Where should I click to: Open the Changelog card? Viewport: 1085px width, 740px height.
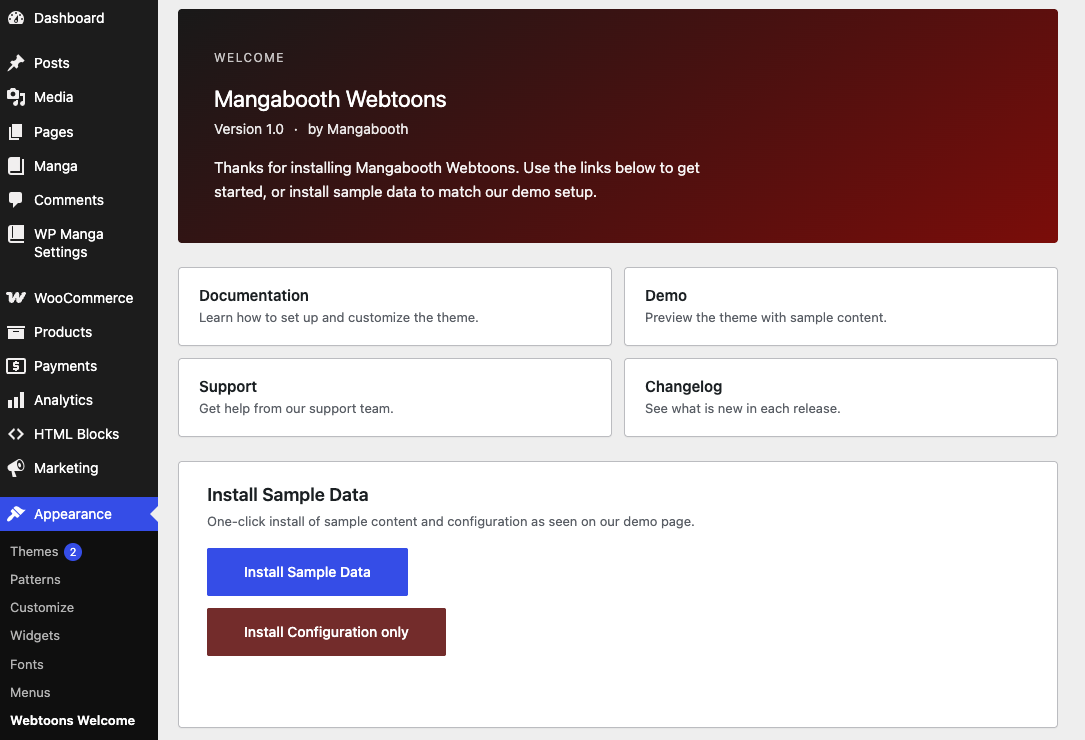pos(841,397)
